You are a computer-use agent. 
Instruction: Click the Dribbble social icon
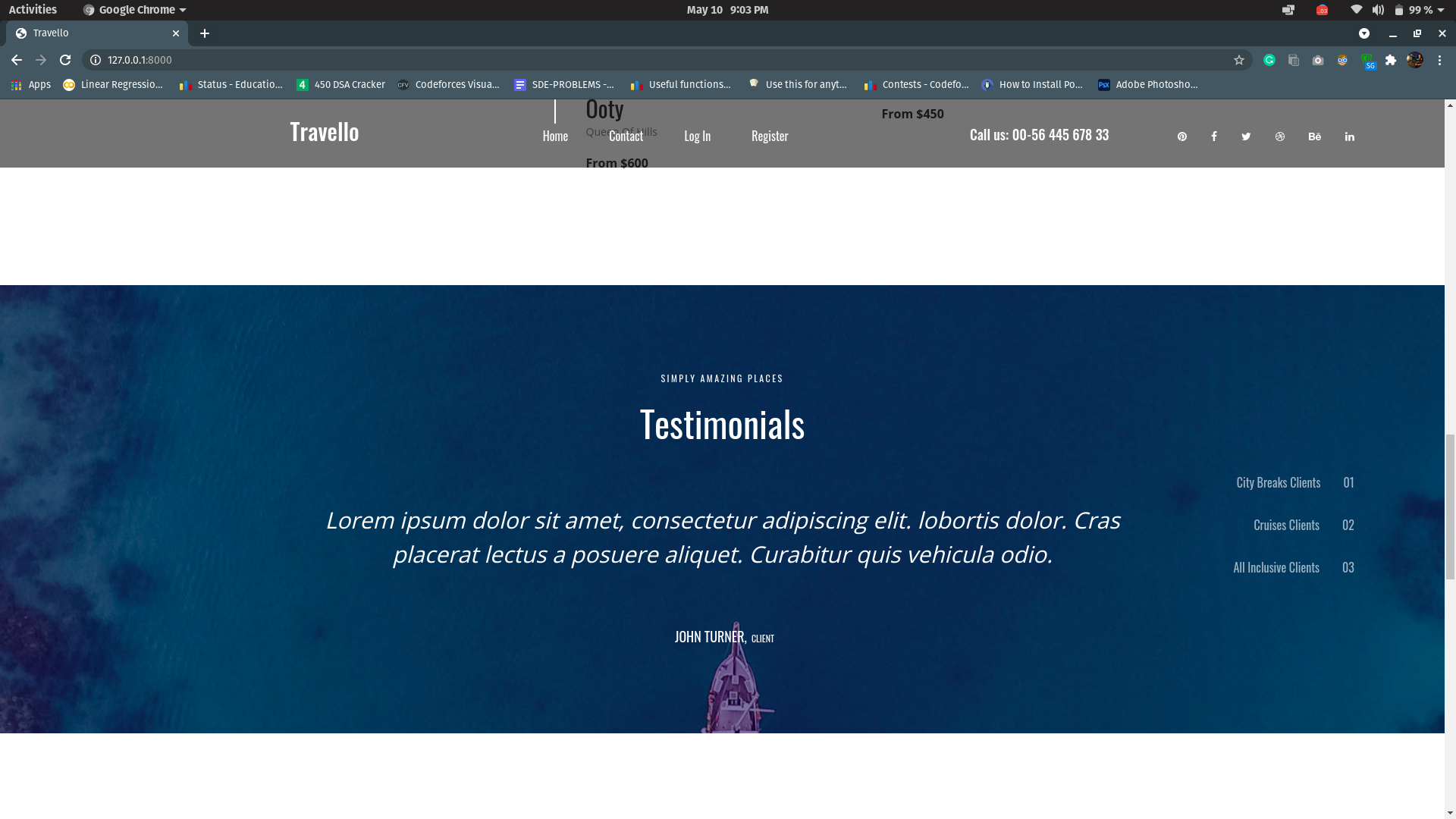click(1280, 136)
